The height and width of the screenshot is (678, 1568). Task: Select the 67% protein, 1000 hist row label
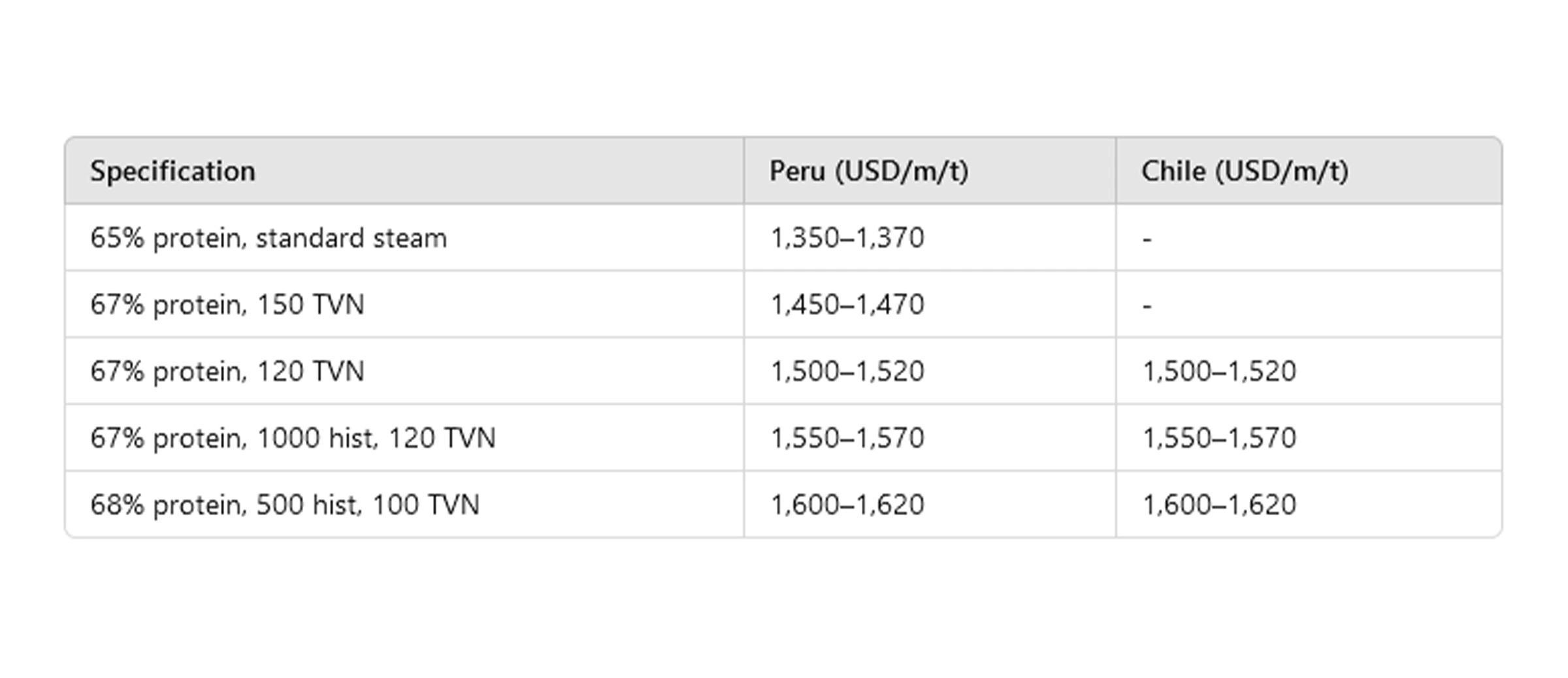(293, 438)
